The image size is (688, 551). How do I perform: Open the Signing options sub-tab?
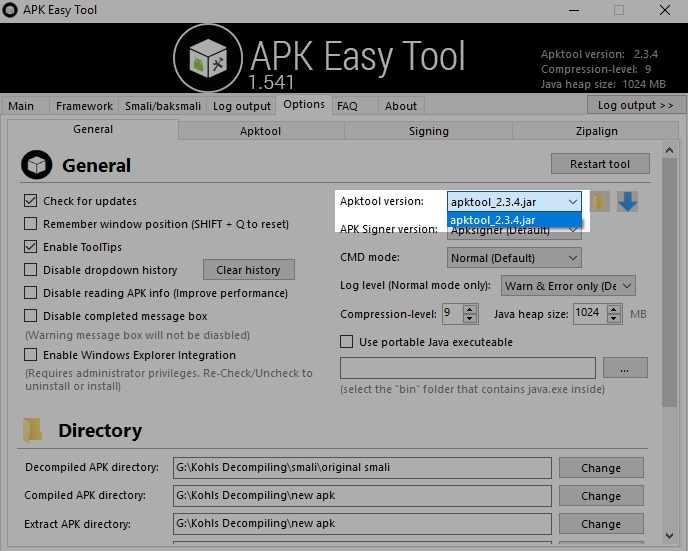(428, 131)
